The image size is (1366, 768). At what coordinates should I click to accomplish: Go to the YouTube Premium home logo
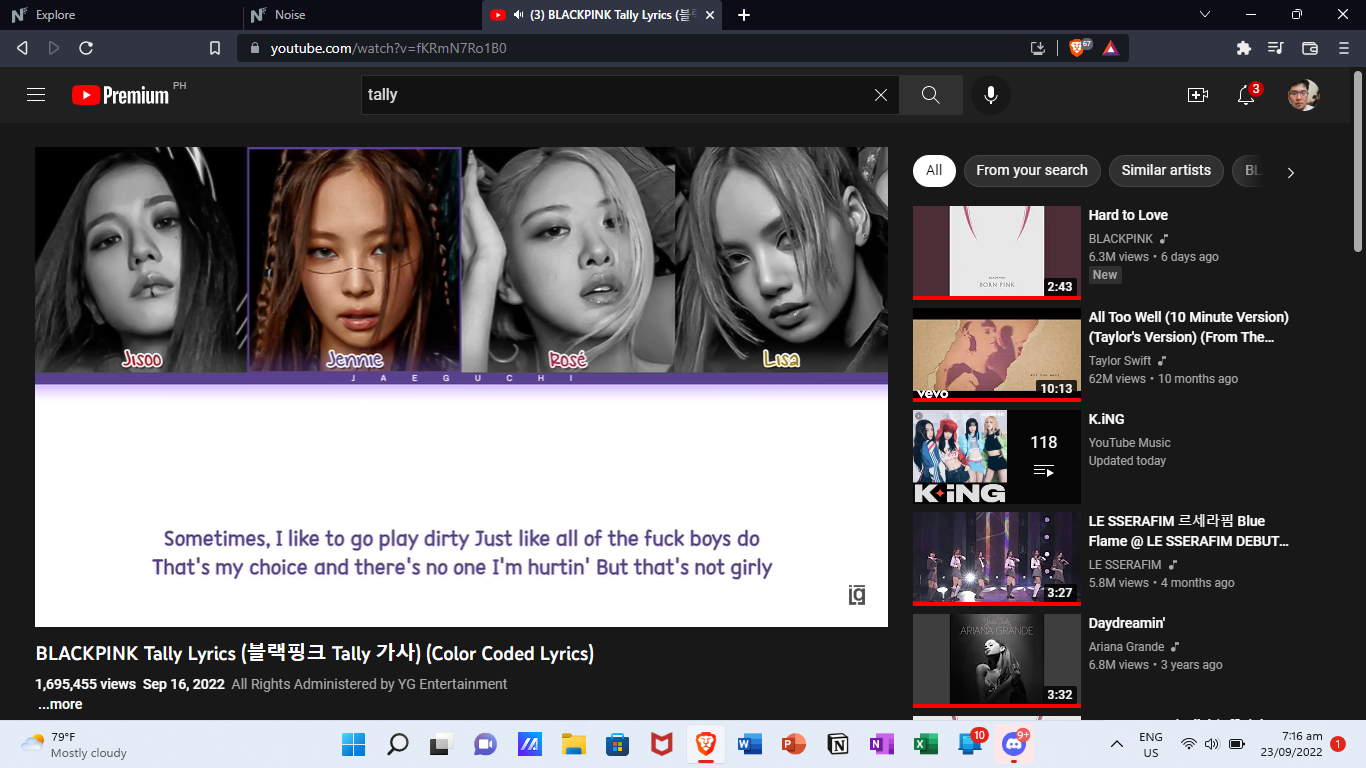121,95
